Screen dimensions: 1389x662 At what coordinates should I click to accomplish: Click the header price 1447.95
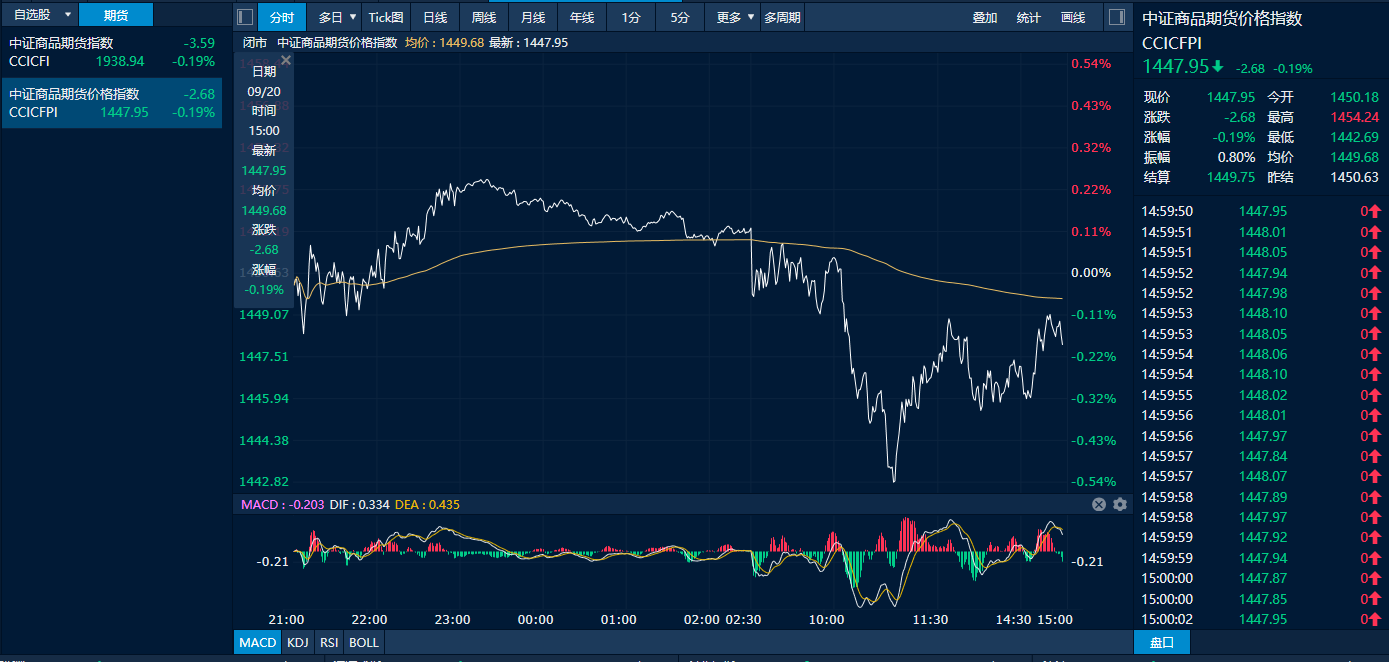click(x=1176, y=66)
